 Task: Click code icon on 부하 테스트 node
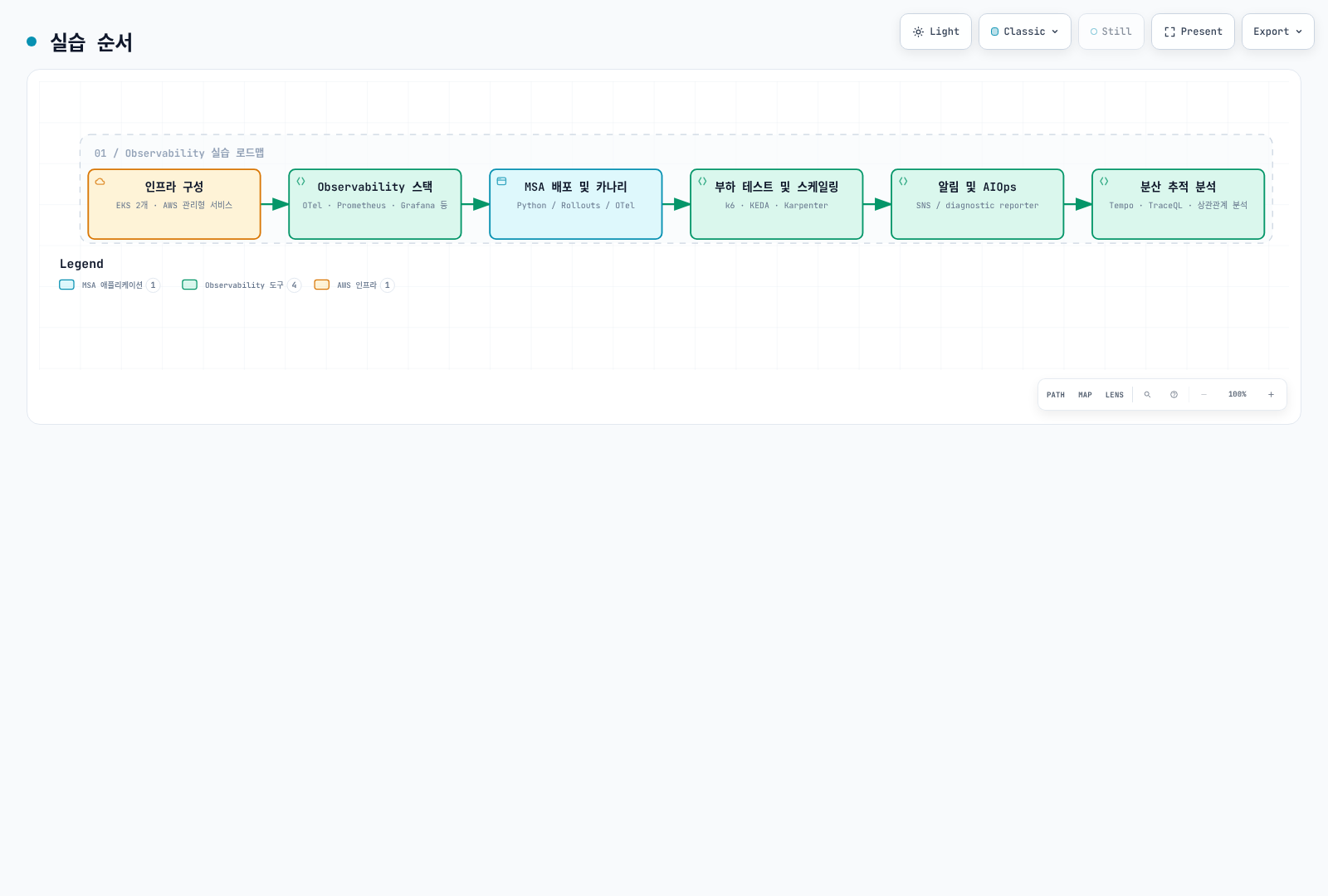tap(702, 181)
